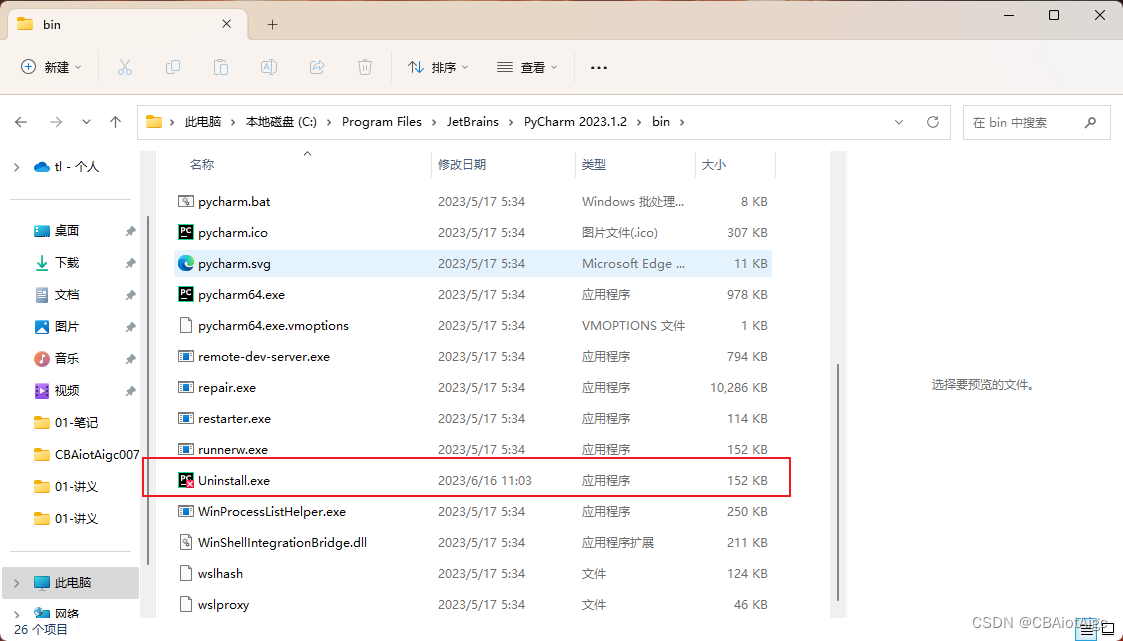Image resolution: width=1123 pixels, height=641 pixels.
Task: Click the Share icon in toolbar
Action: click(317, 67)
